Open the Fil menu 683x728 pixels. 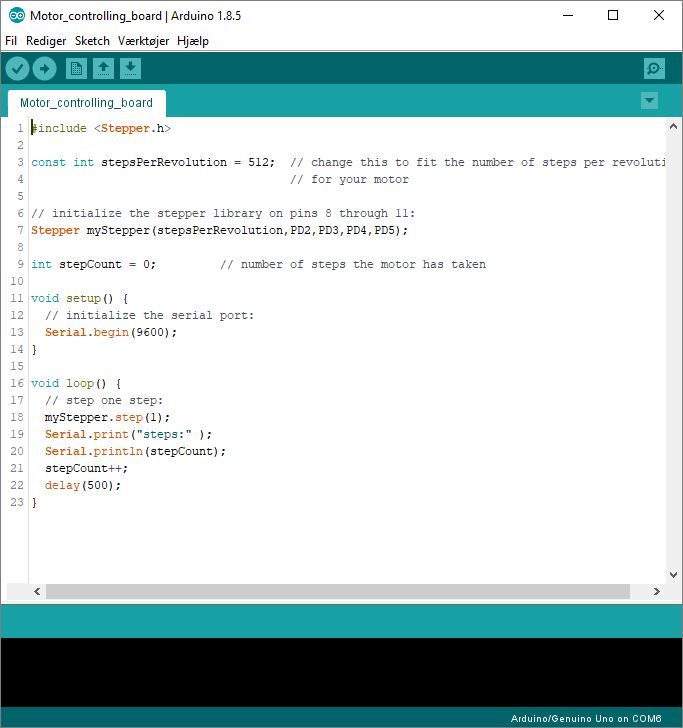click(x=11, y=41)
